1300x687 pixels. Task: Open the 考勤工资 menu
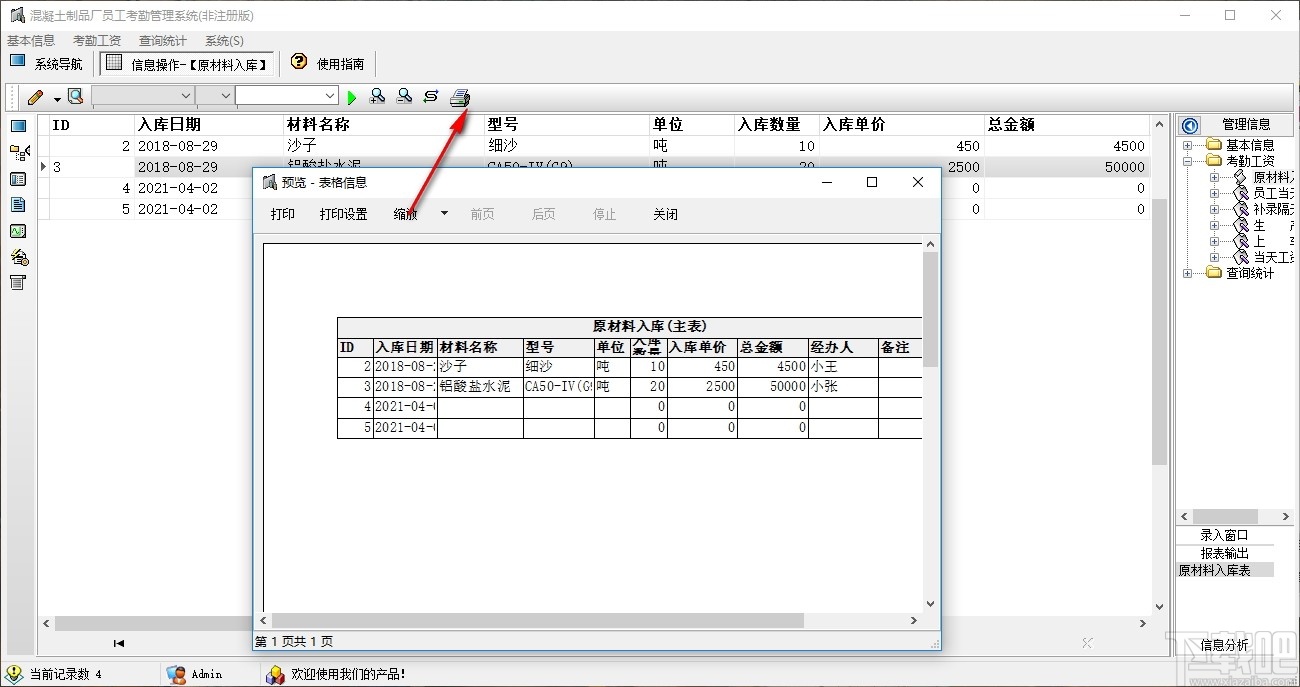click(x=97, y=41)
